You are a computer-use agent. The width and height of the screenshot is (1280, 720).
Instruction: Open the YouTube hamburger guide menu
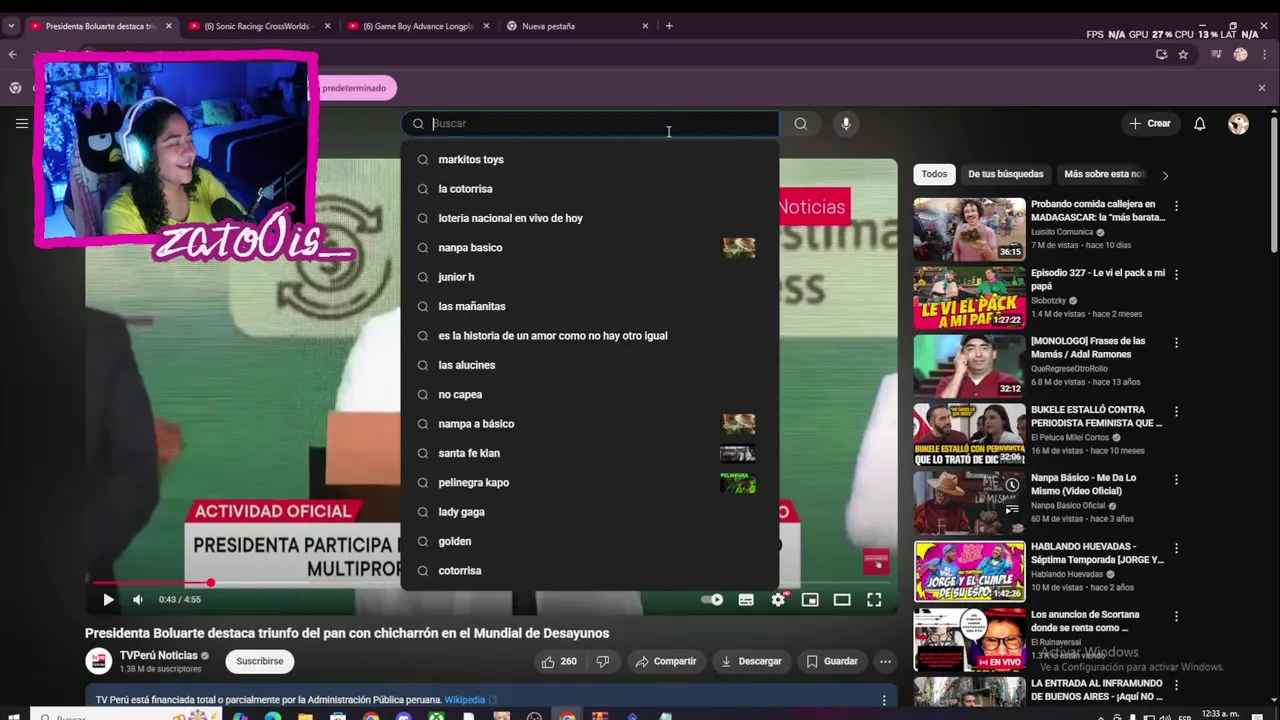[21, 123]
